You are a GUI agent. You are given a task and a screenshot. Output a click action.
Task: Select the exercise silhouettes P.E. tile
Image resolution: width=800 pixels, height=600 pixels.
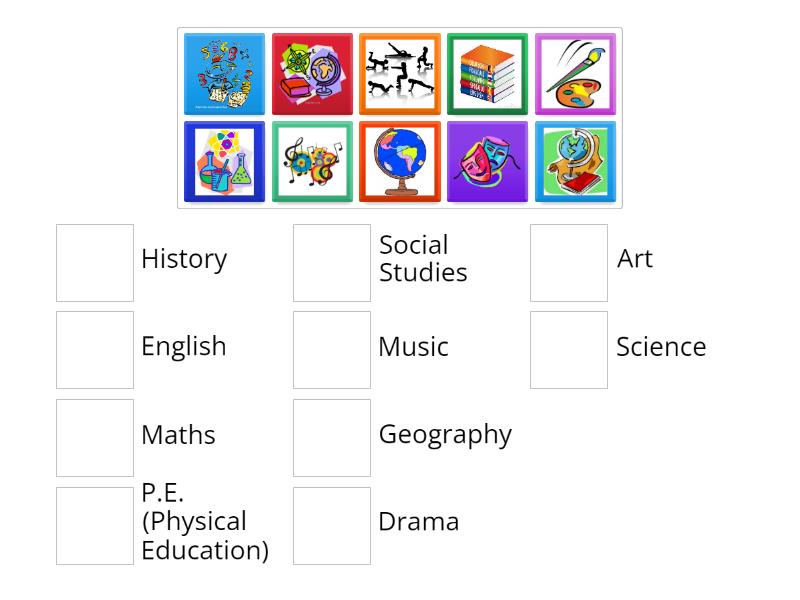point(400,73)
